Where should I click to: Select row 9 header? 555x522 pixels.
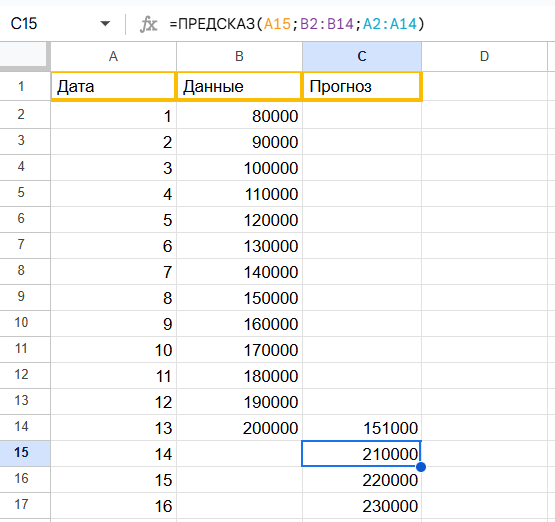(21, 297)
